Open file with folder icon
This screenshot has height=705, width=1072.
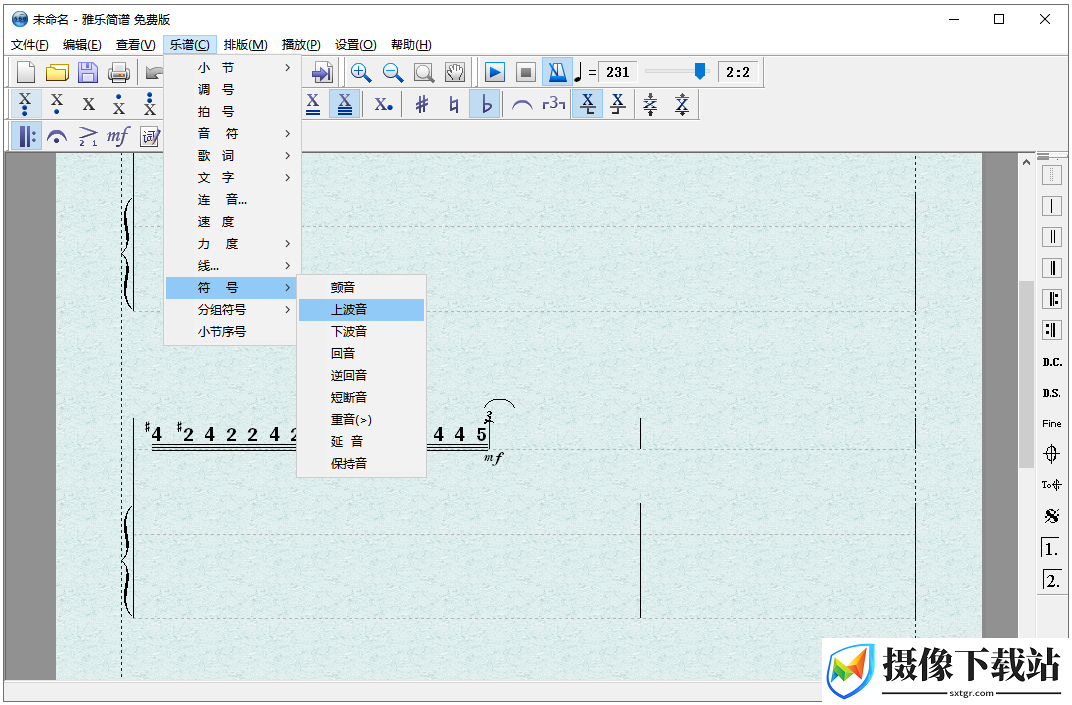[x=57, y=72]
